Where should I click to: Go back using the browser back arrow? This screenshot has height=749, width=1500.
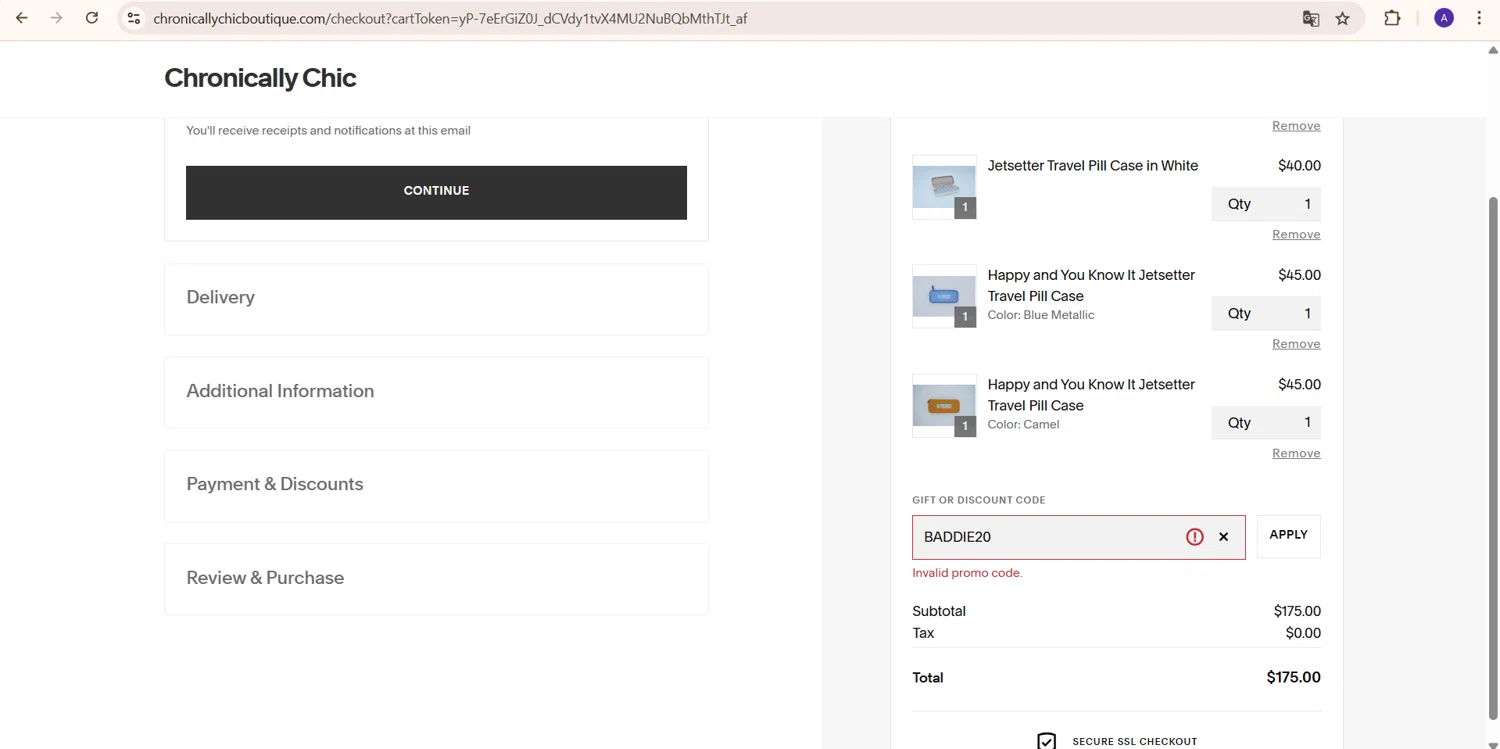(x=22, y=18)
